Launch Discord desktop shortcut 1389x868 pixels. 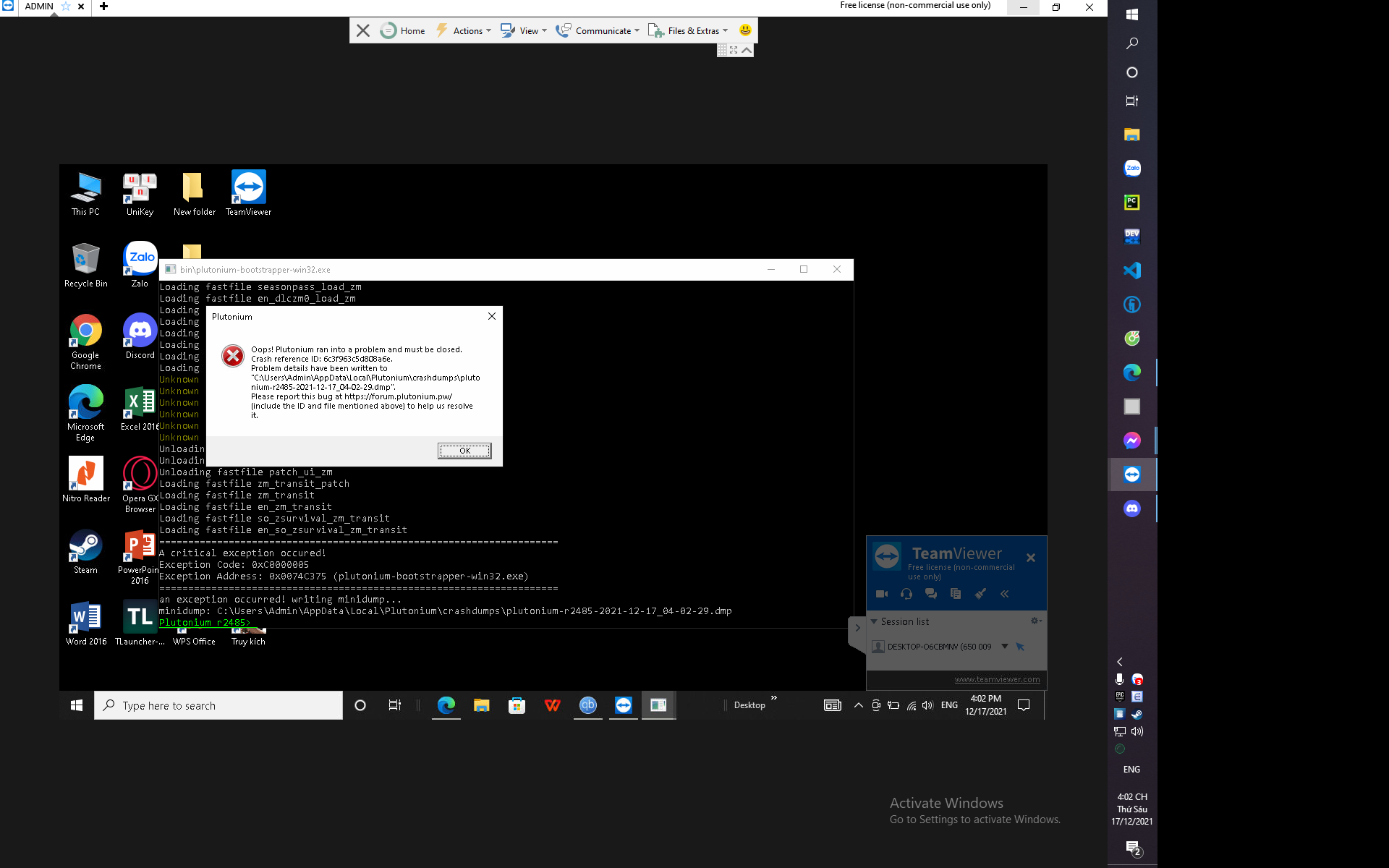coord(140,337)
